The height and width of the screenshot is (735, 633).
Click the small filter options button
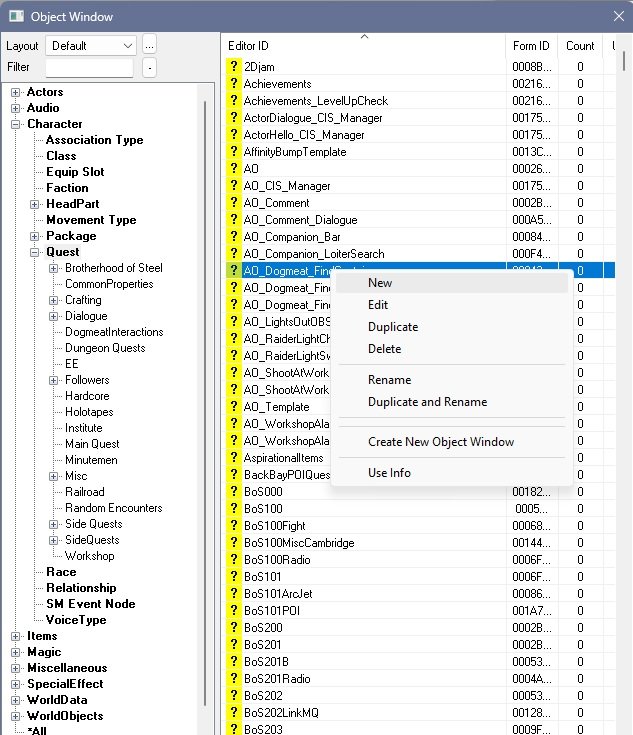pyautogui.click(x=149, y=68)
